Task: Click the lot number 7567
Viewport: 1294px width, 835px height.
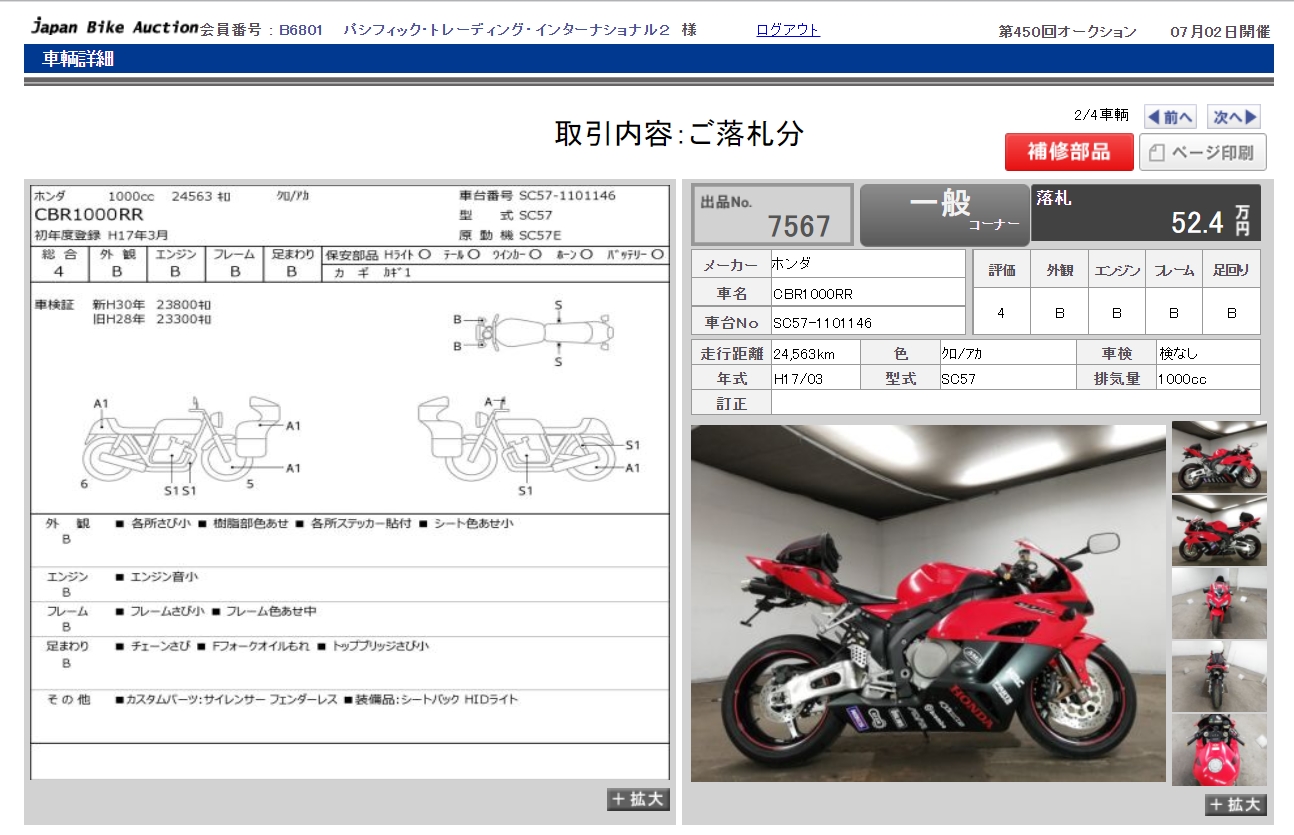Action: click(x=799, y=226)
